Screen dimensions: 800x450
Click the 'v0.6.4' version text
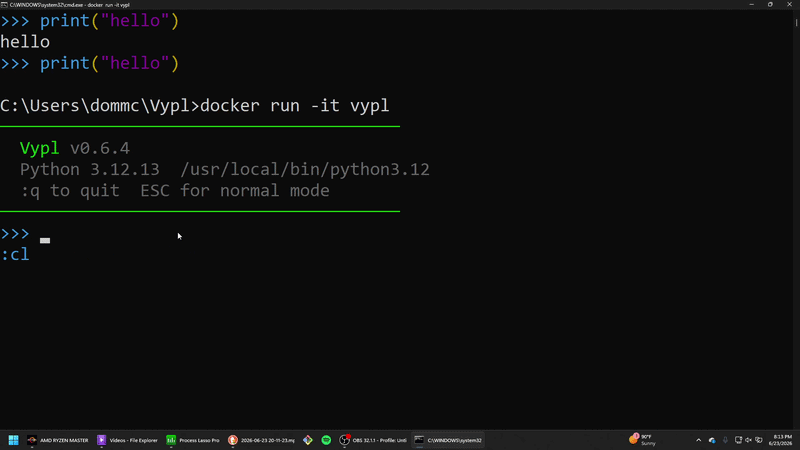click(100, 148)
